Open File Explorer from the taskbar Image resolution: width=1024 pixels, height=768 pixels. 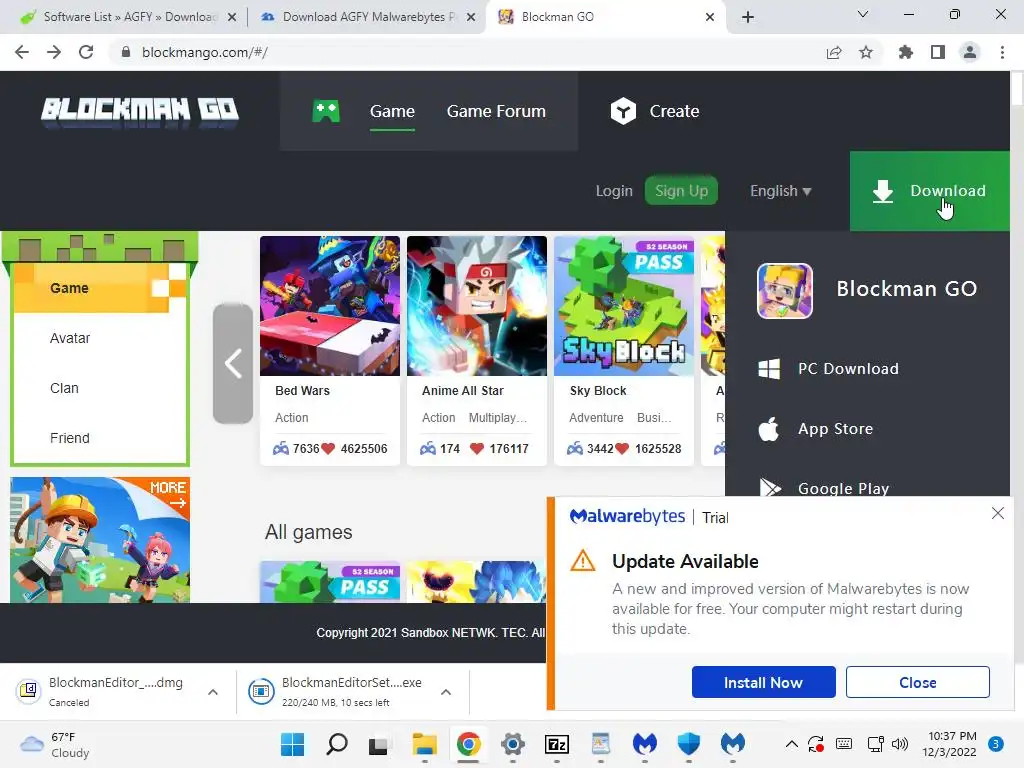(424, 744)
